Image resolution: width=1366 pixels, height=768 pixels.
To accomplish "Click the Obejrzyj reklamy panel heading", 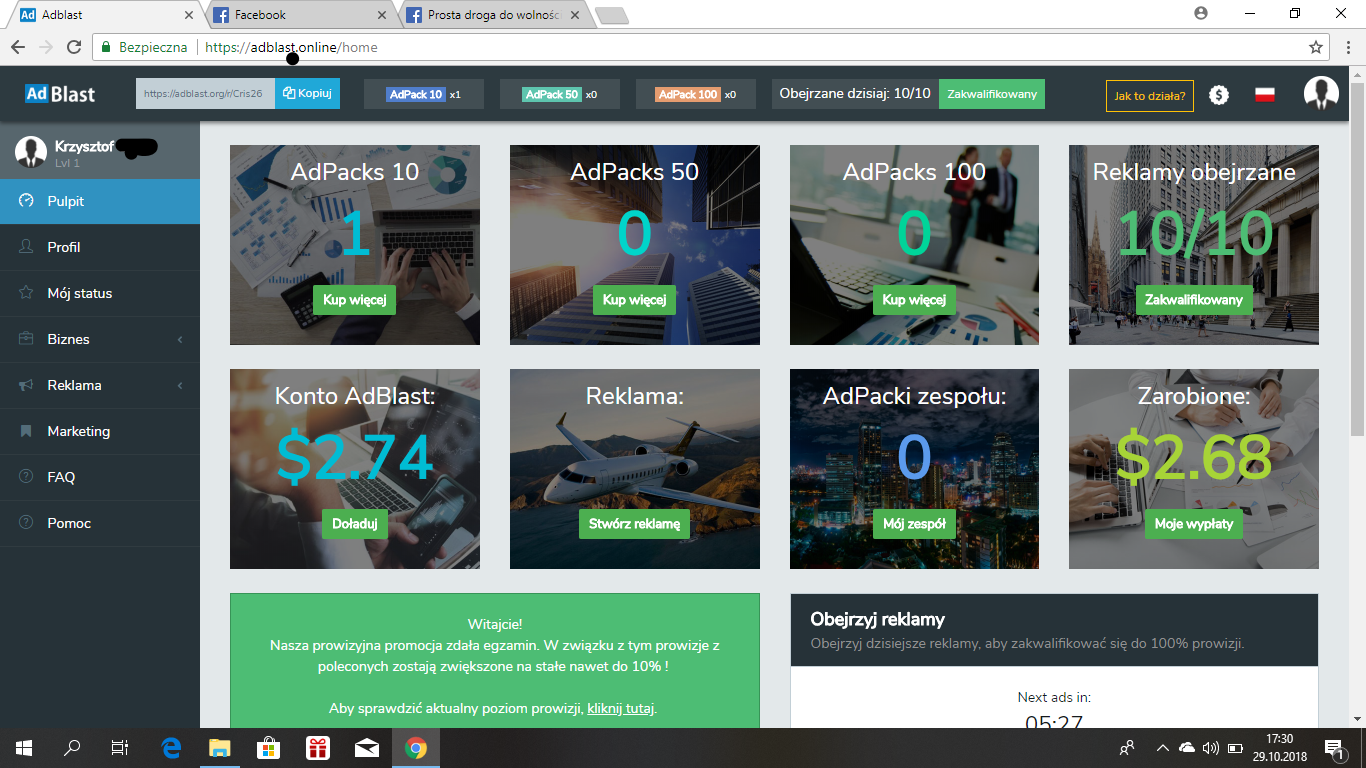I will [x=877, y=620].
